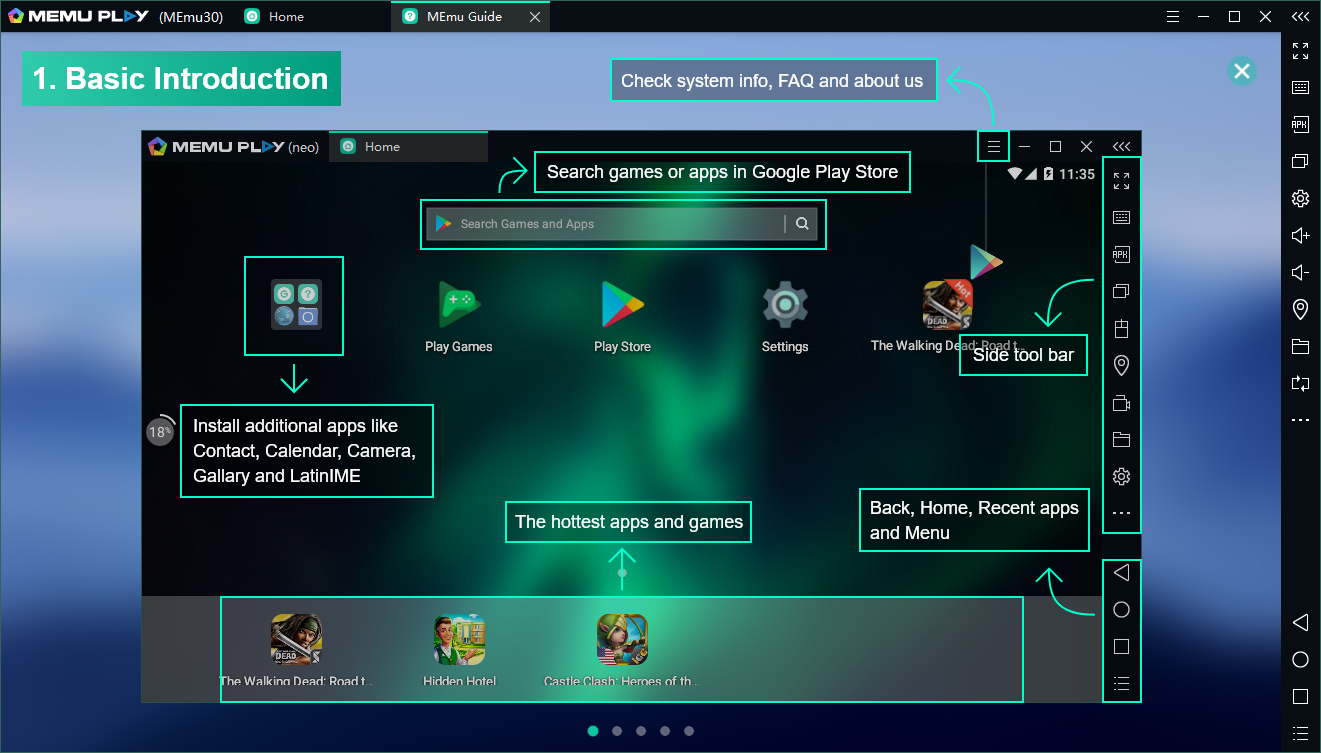Image resolution: width=1321 pixels, height=753 pixels.
Task: Toggle screen rotation using the rotate icon
Action: (1300, 384)
